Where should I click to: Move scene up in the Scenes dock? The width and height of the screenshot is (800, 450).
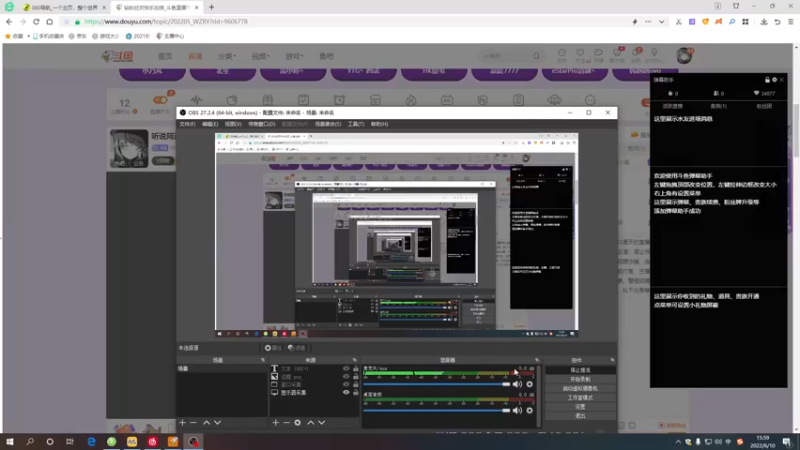point(207,422)
